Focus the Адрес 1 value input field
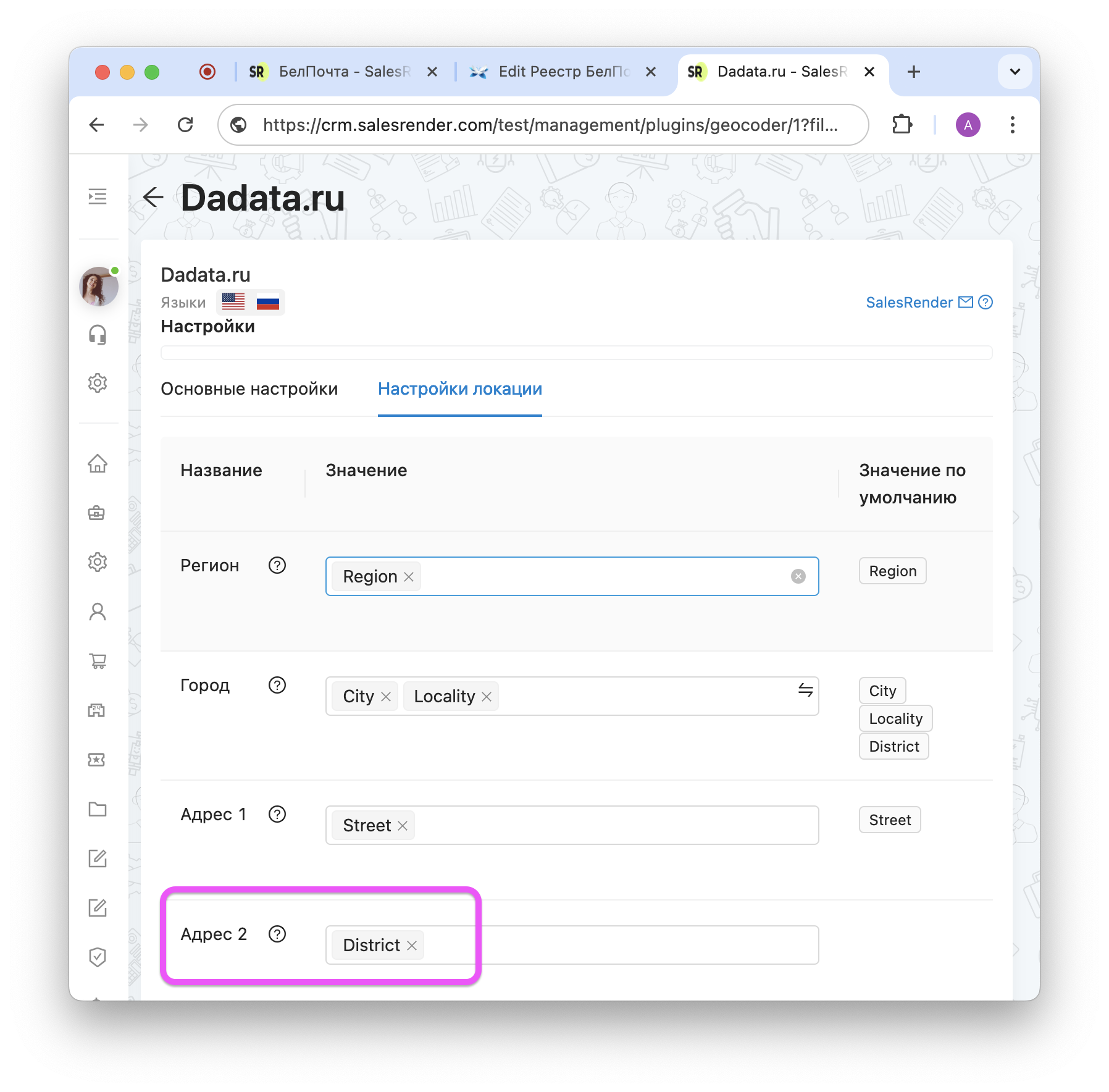The image size is (1109, 1092). pos(572,825)
